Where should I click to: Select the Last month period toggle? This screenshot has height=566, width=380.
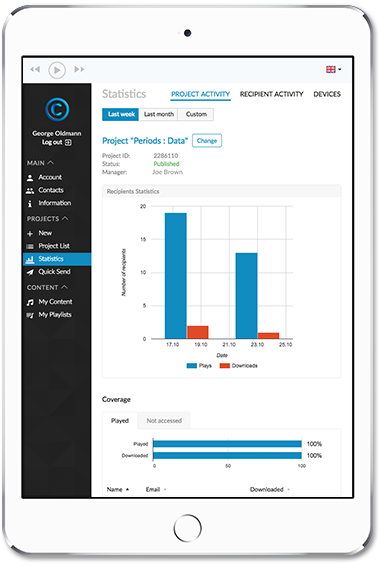[159, 114]
